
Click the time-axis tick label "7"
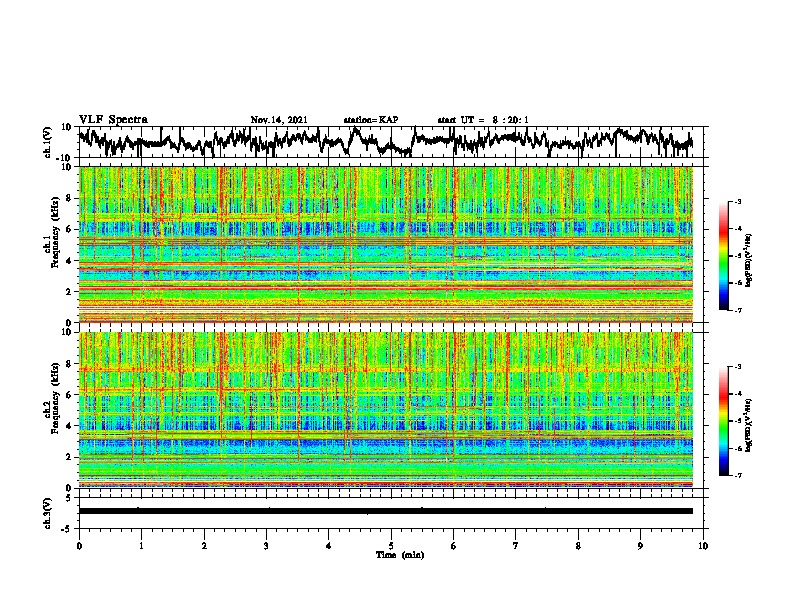pyautogui.click(x=516, y=546)
